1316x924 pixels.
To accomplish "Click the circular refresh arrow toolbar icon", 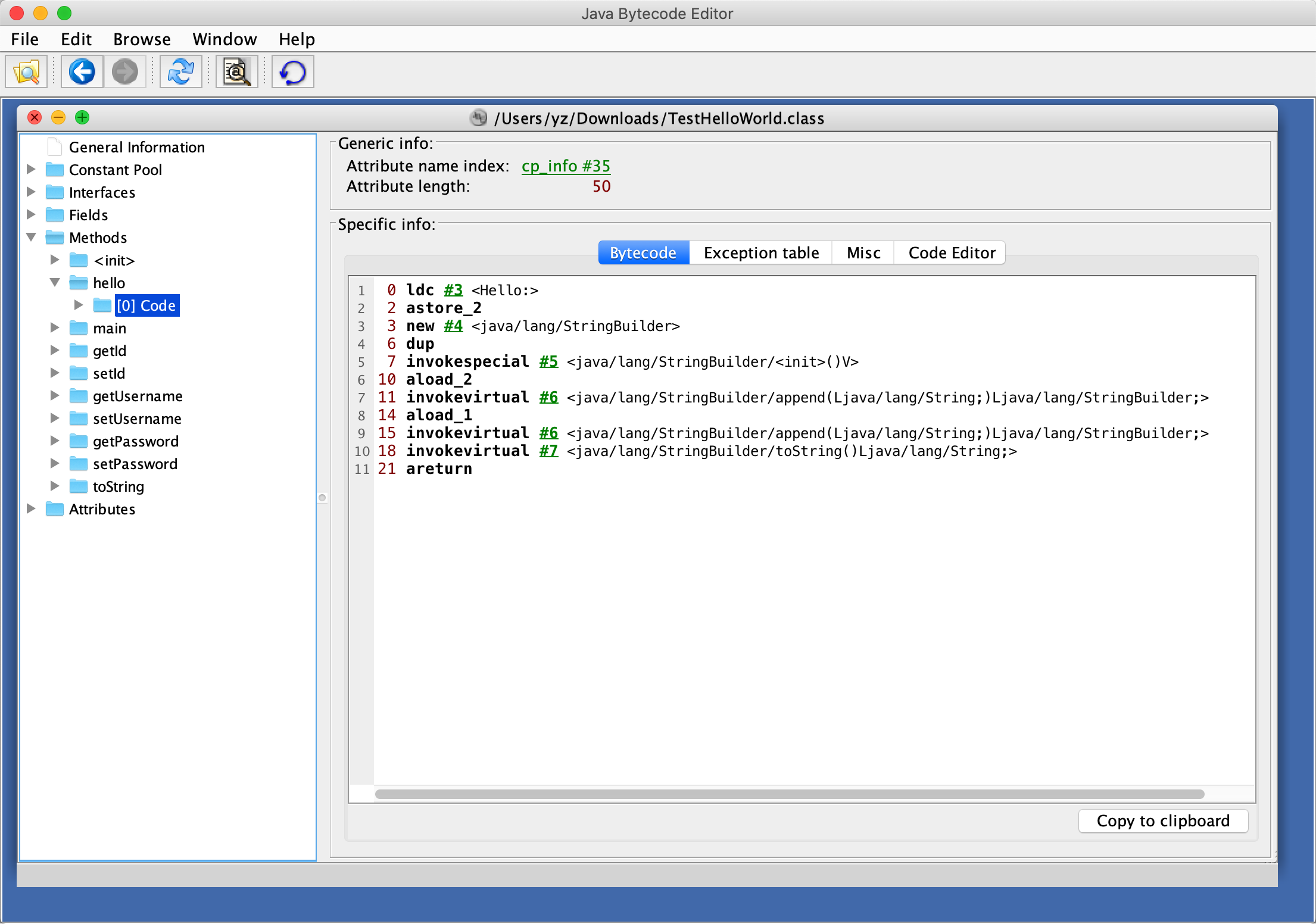I will click(292, 72).
